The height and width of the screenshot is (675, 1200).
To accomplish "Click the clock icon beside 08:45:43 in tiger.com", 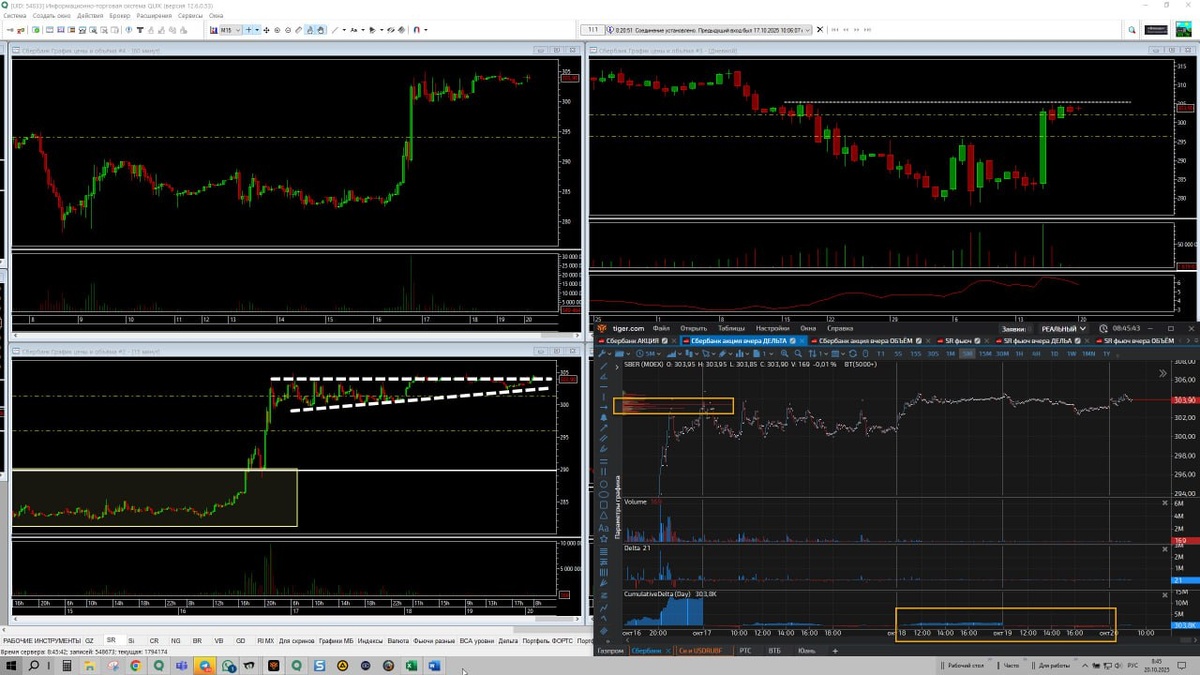I will pos(1103,328).
